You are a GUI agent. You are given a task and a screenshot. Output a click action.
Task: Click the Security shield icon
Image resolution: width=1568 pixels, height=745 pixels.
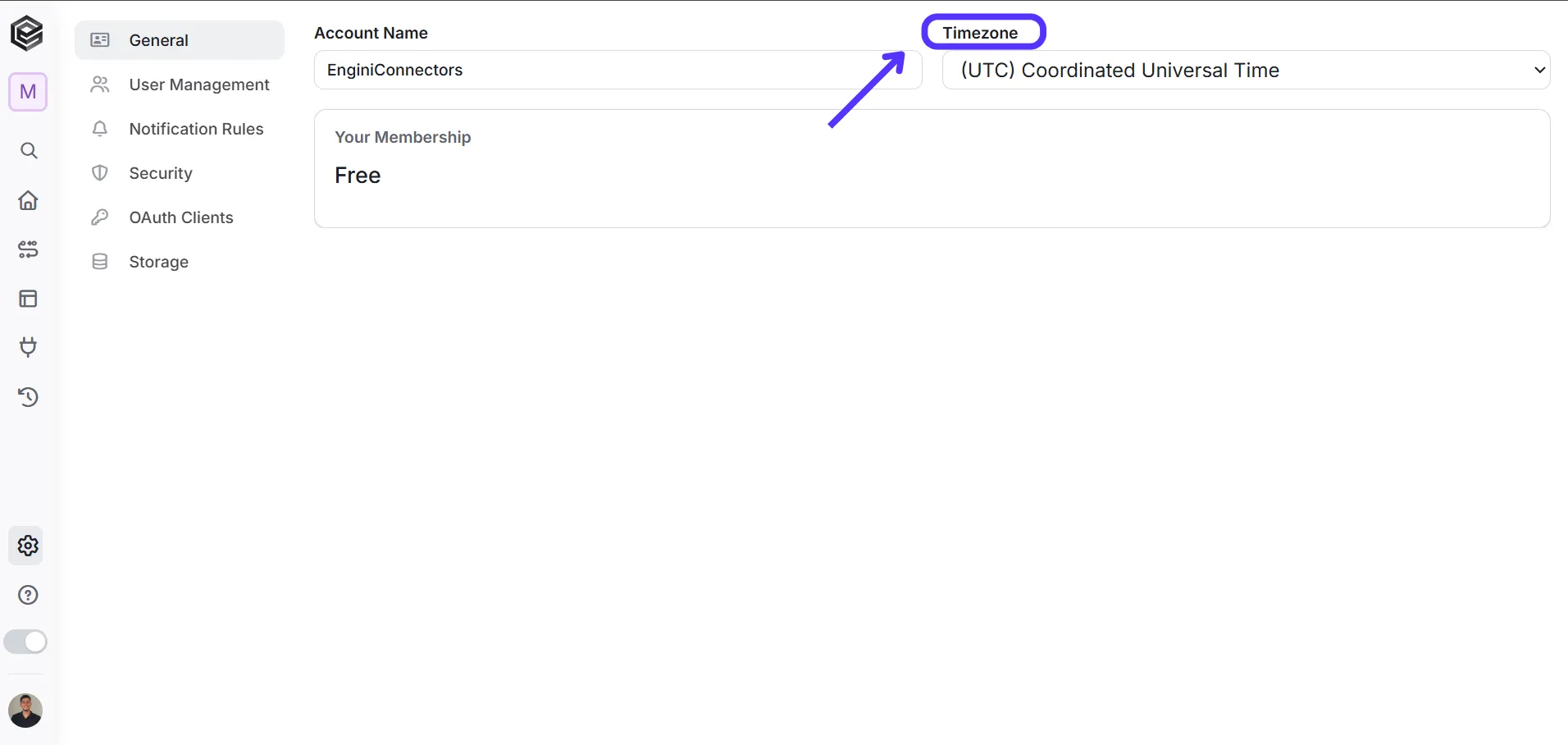[100, 173]
